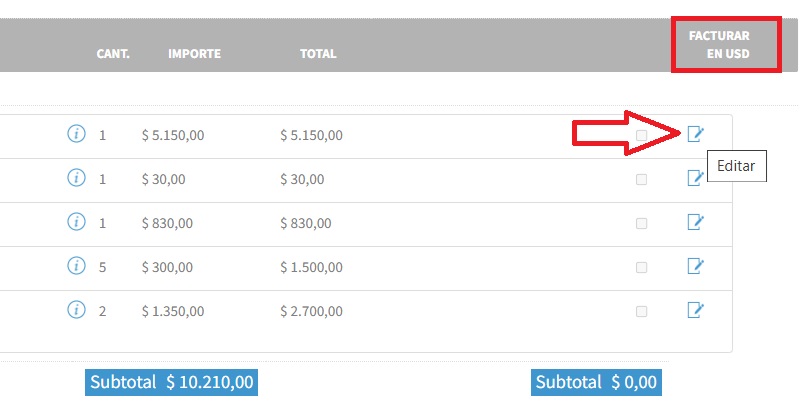Open info icon for $300,00 row
Screen dimensions: 804x420
[76, 266]
